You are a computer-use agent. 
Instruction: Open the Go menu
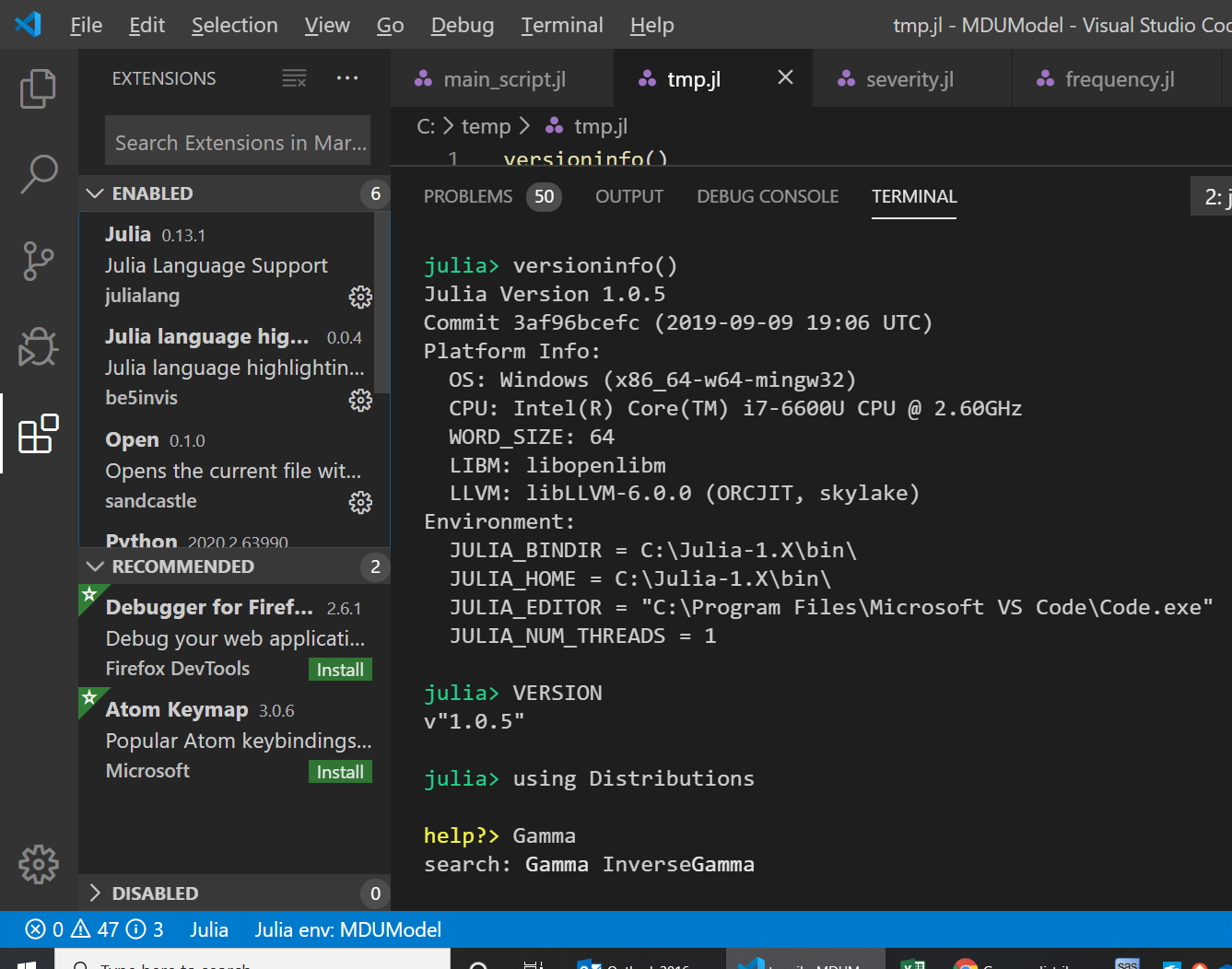point(391,25)
